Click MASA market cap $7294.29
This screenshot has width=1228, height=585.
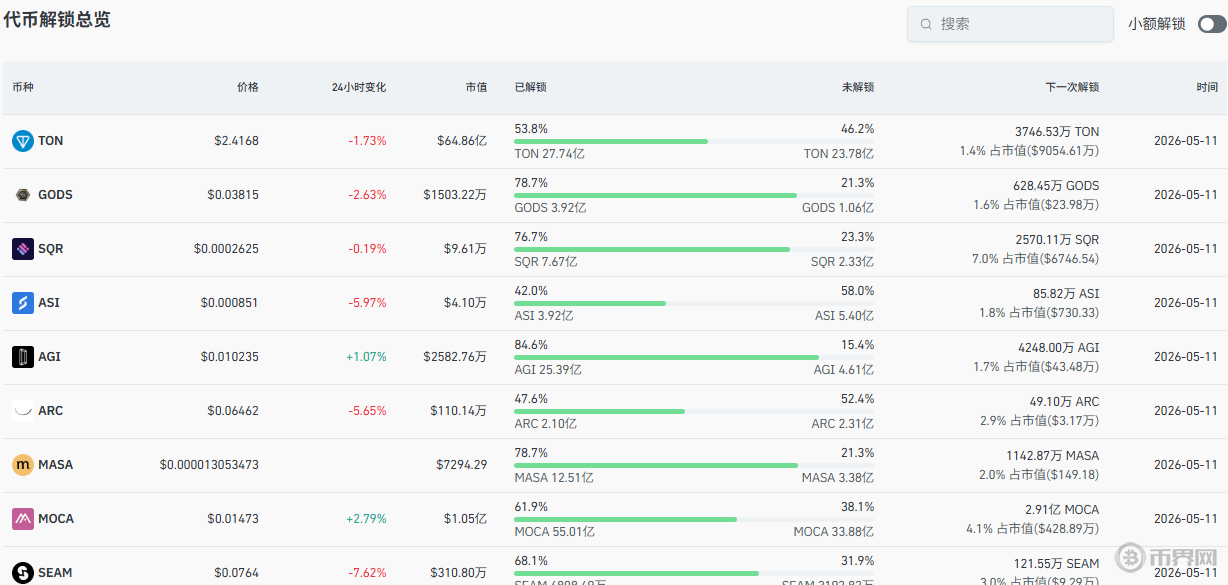[462, 465]
